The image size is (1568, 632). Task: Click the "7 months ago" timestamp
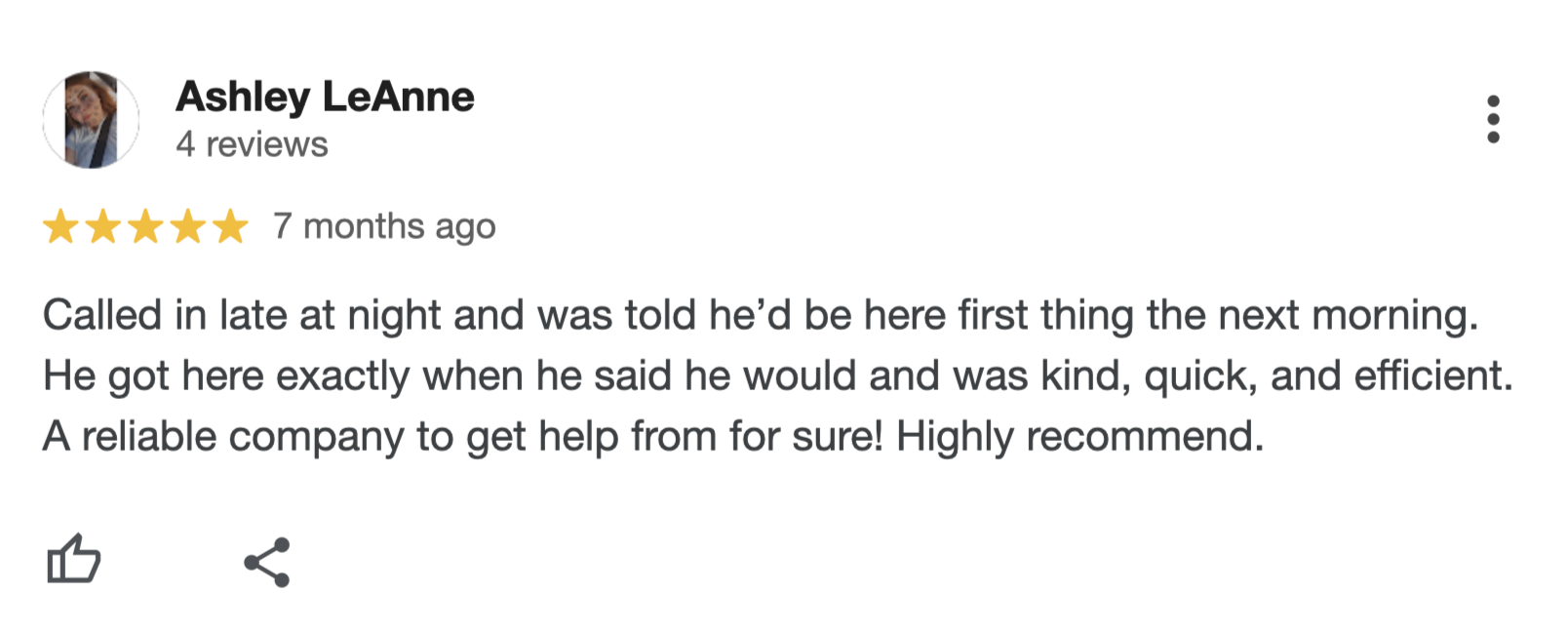pyautogui.click(x=384, y=226)
